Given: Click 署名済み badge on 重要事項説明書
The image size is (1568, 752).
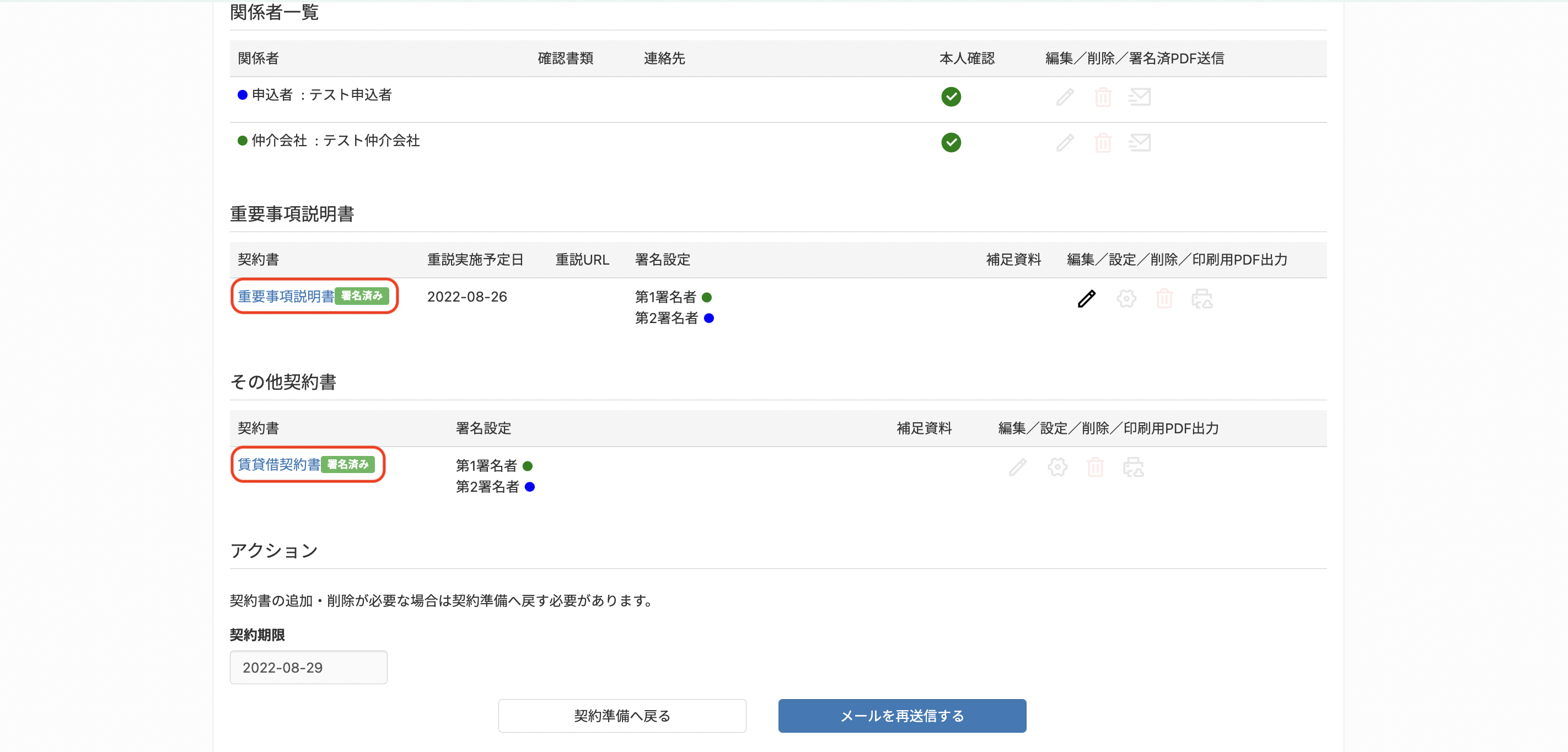Looking at the screenshot, I should click(362, 296).
